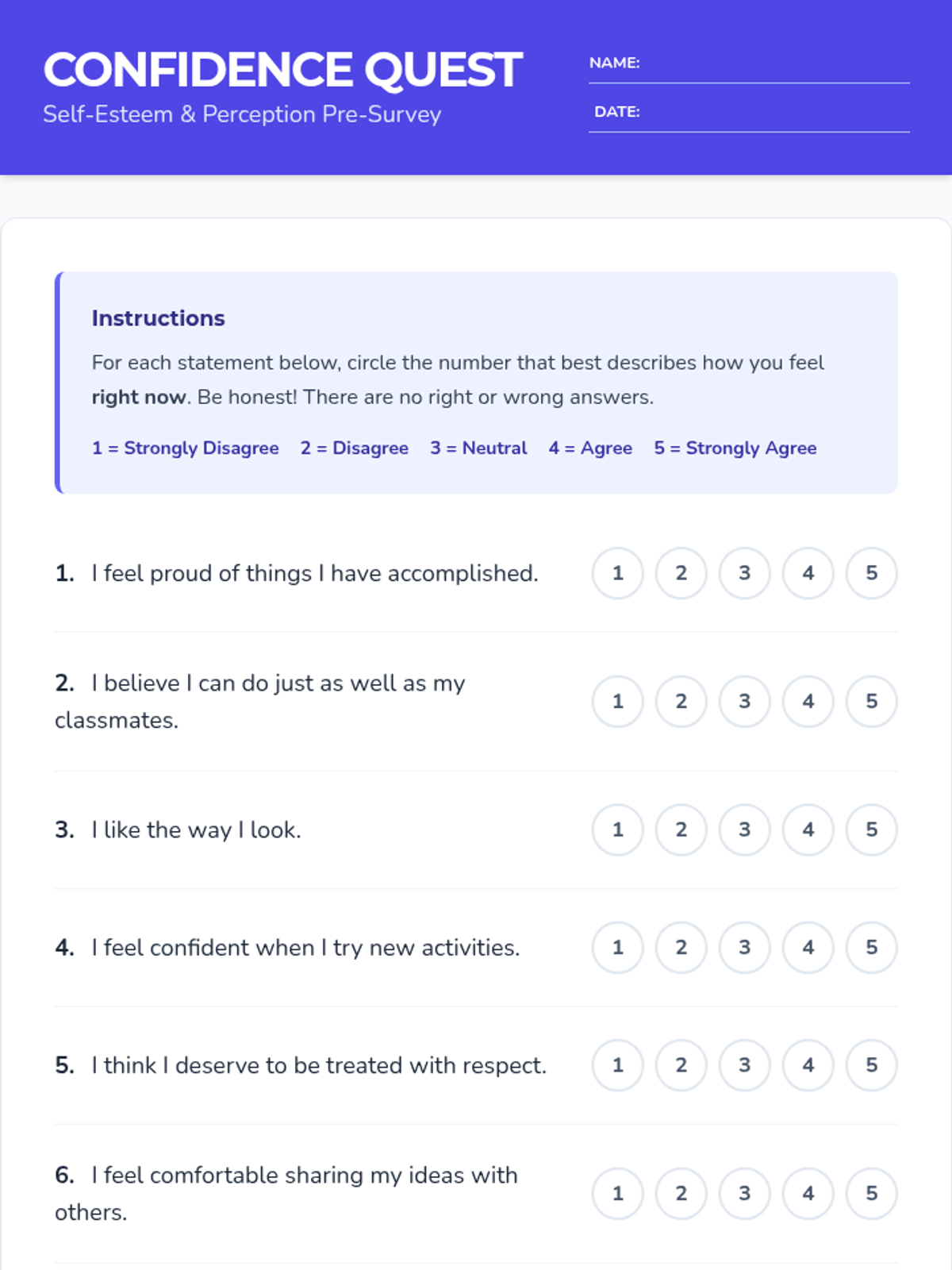Pick rating 4 for confident trying new activities

tap(808, 948)
